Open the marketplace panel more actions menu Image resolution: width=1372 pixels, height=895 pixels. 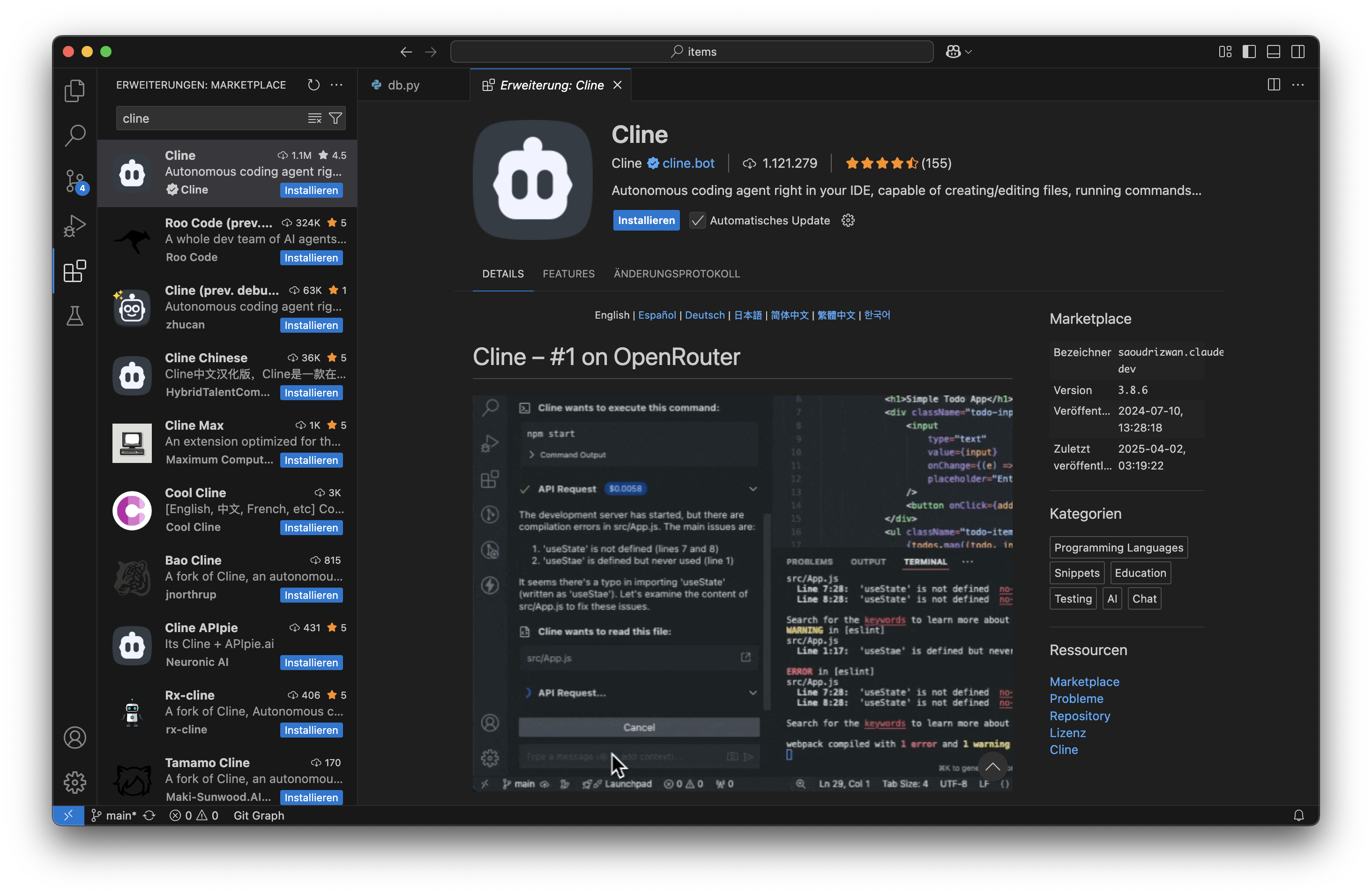(x=336, y=85)
